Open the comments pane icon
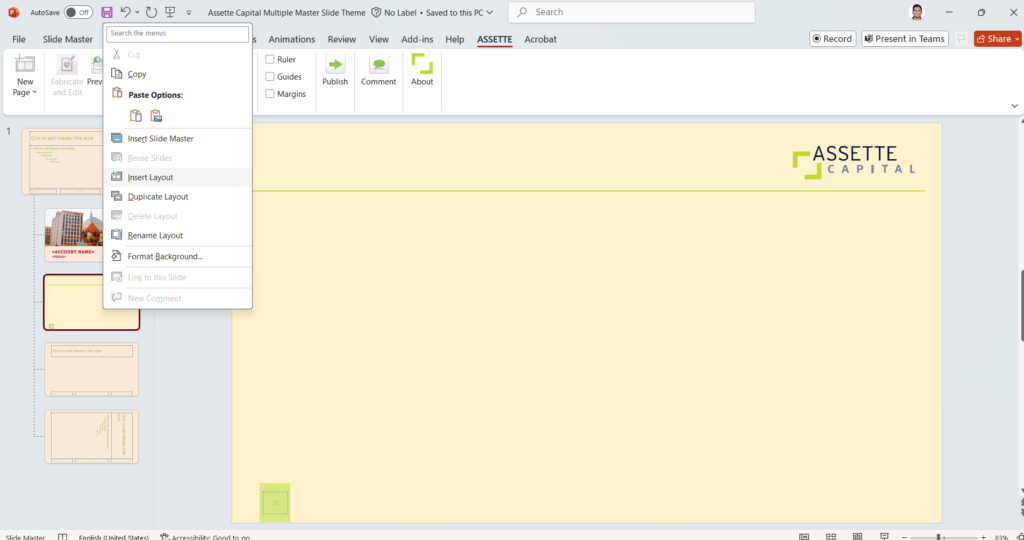 [961, 39]
